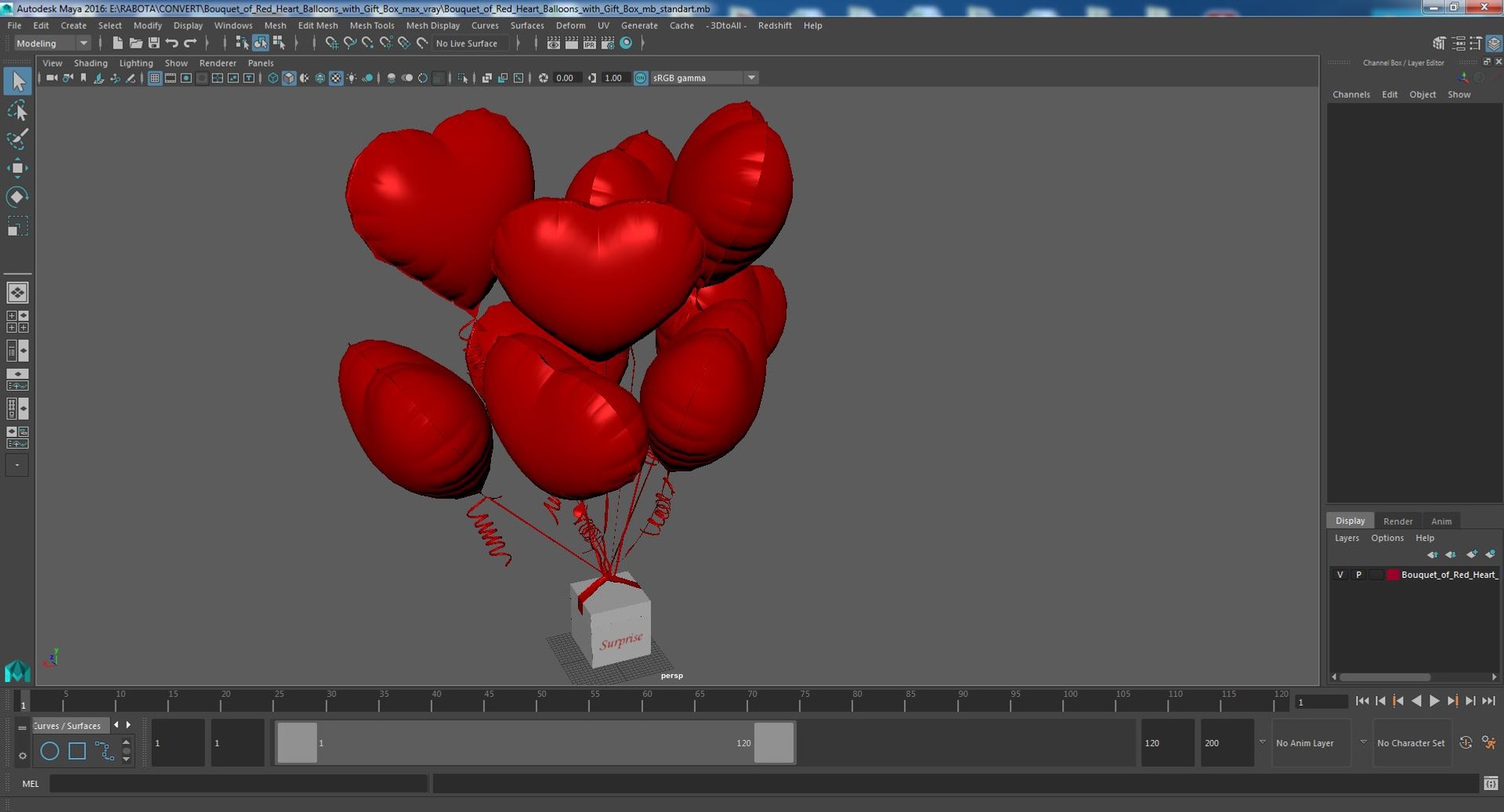Switch to Render layer tab

click(x=1397, y=521)
